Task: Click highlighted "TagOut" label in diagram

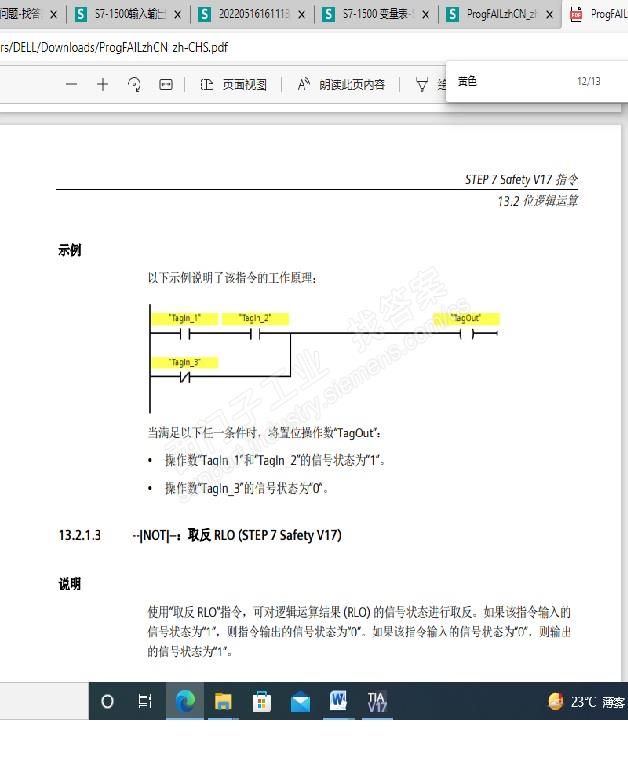Action: [x=466, y=318]
